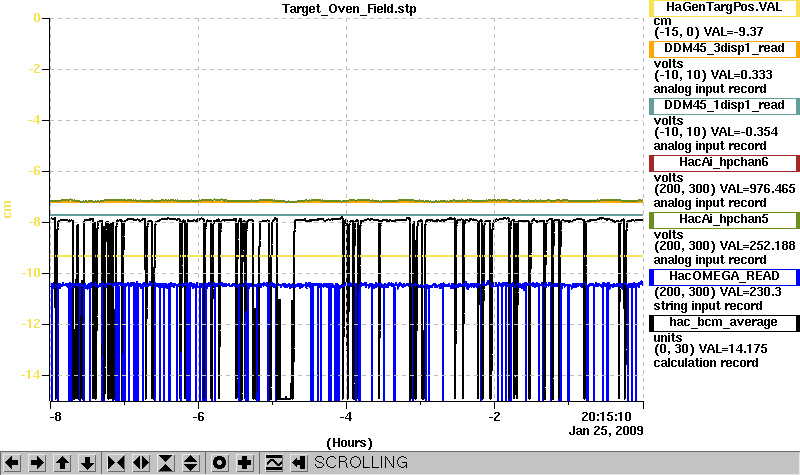This screenshot has width=800, height=475.
Task: Click the -8 hours tick label
Action: 55,417
